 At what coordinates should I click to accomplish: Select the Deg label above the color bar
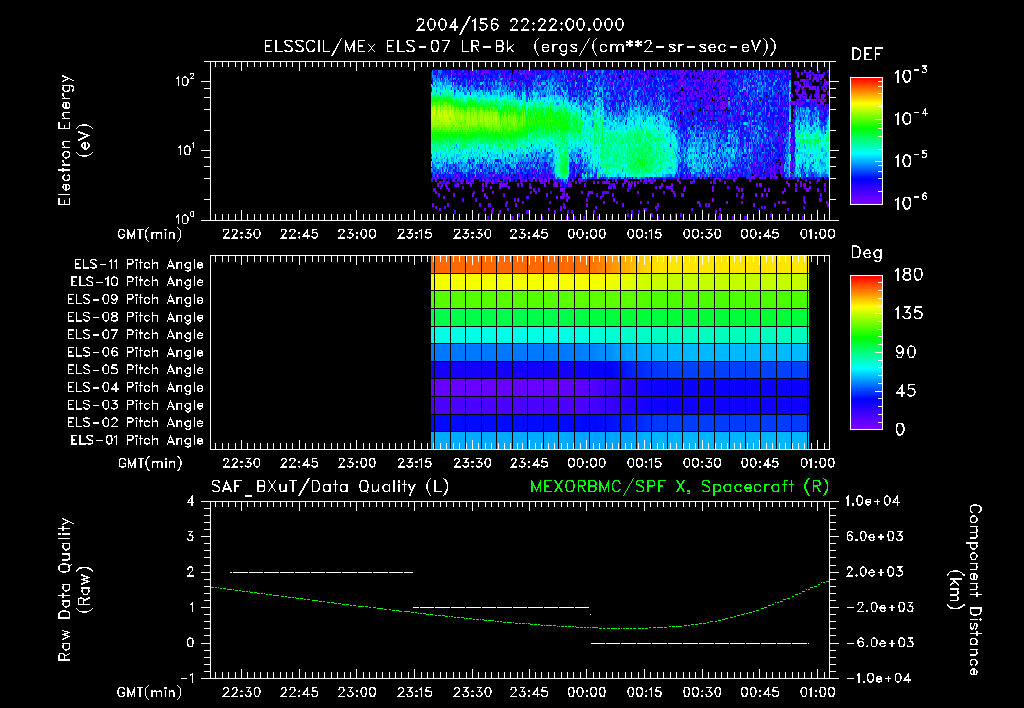[x=866, y=253]
